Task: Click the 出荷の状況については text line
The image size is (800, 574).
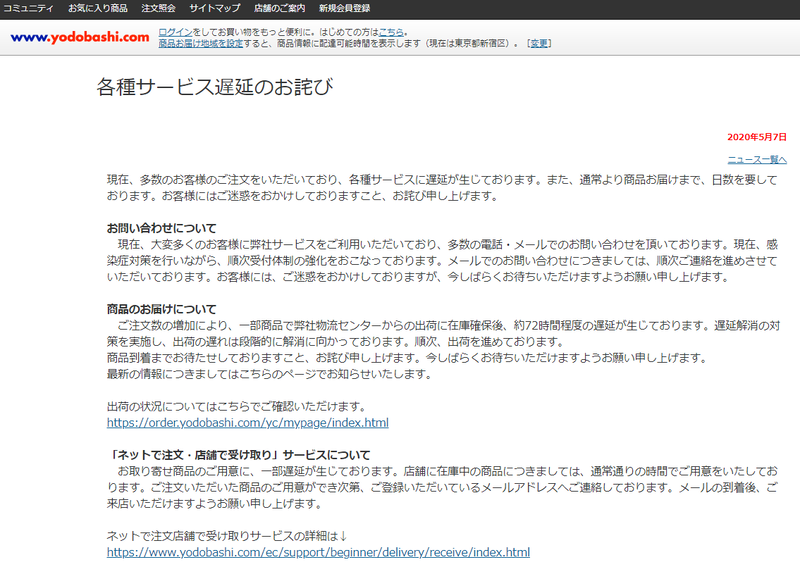Action: click(x=235, y=407)
